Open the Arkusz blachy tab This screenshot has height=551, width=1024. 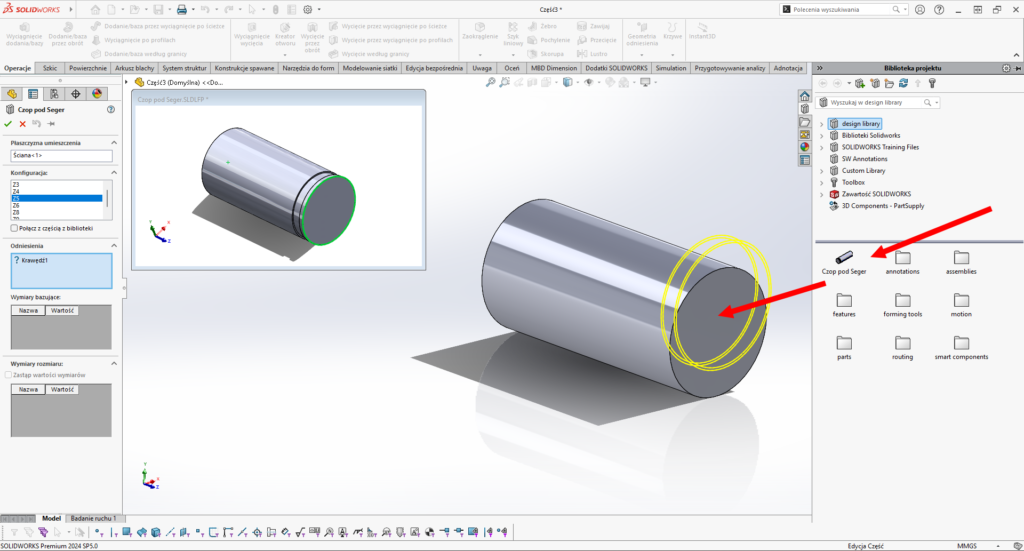[136, 68]
